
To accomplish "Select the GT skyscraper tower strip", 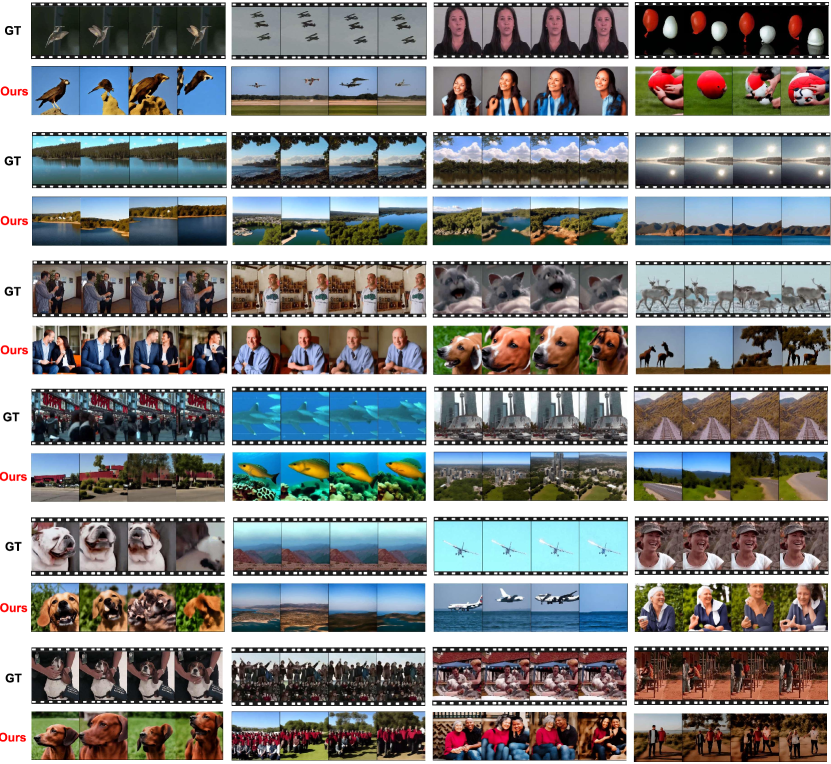I will [x=531, y=416].
